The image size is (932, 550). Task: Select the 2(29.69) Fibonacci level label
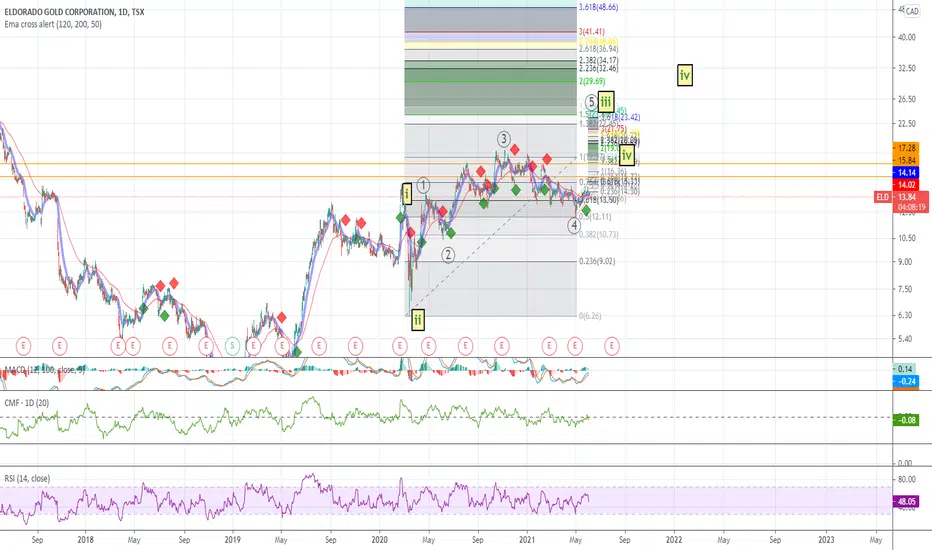click(592, 81)
